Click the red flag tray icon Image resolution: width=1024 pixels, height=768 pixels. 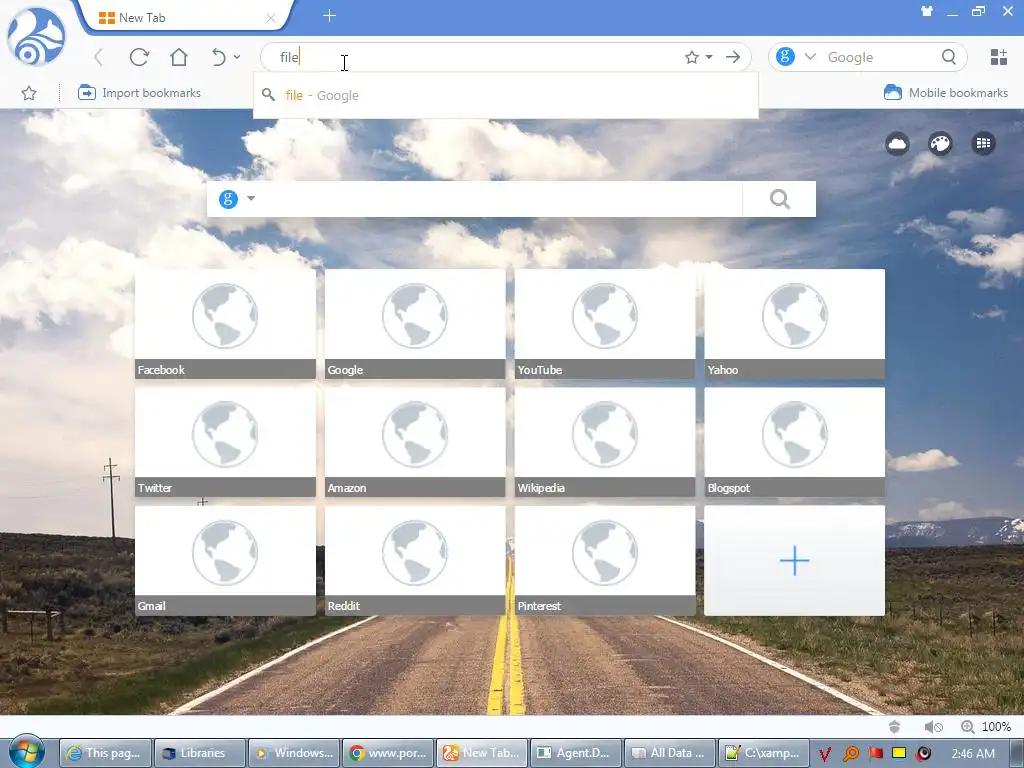point(875,754)
